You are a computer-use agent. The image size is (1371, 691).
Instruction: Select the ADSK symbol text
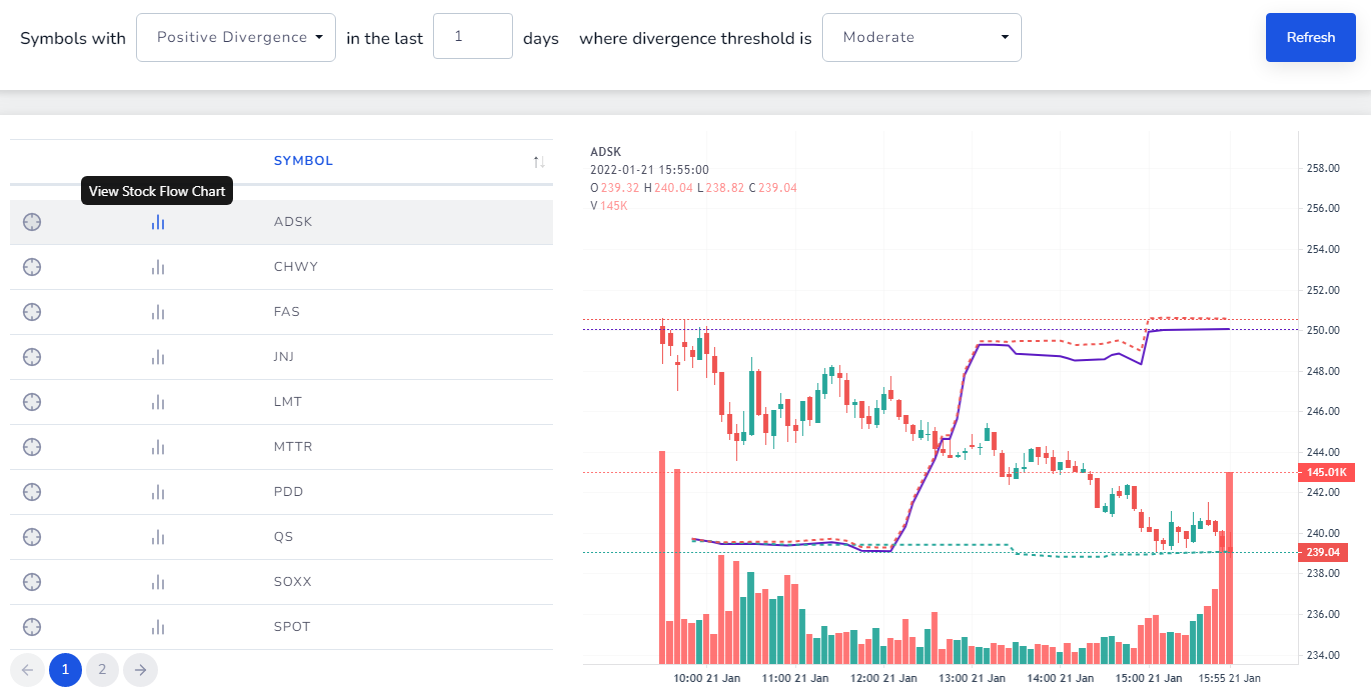point(293,222)
